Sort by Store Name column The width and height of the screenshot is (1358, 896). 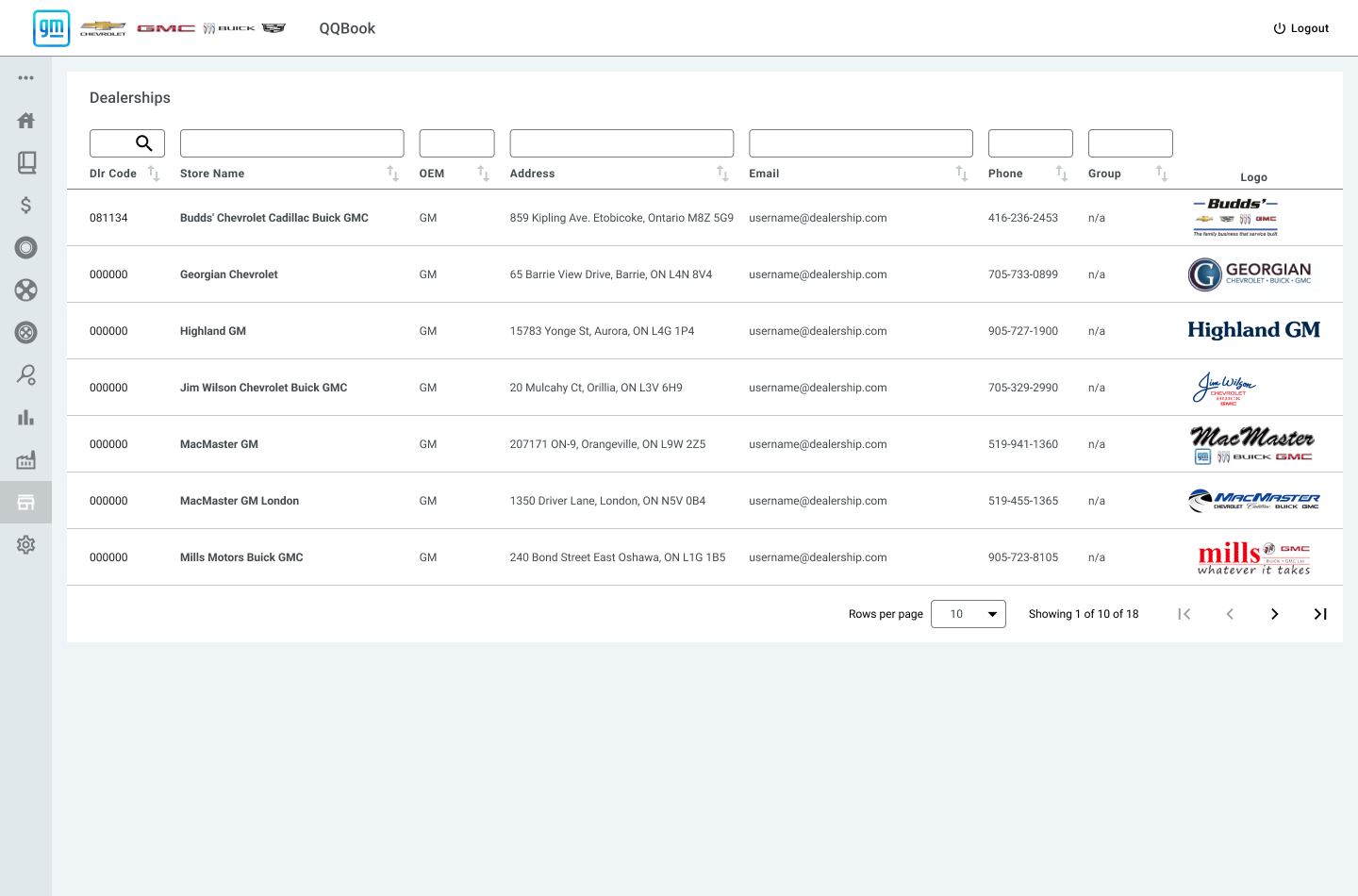(x=393, y=174)
